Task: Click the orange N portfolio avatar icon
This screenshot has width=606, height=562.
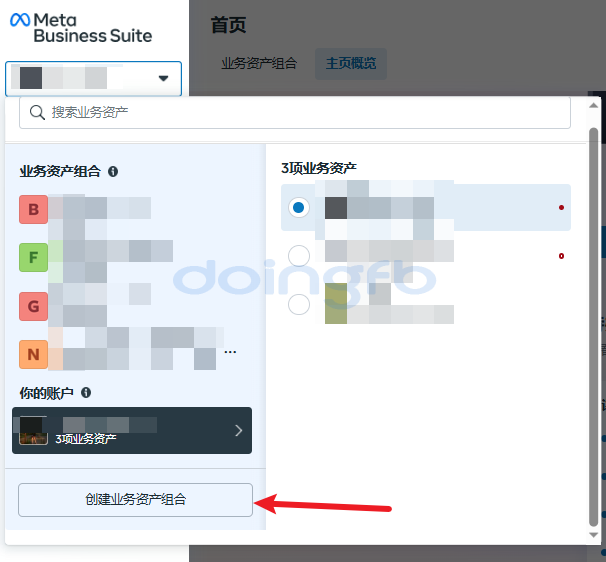Action: 33,354
